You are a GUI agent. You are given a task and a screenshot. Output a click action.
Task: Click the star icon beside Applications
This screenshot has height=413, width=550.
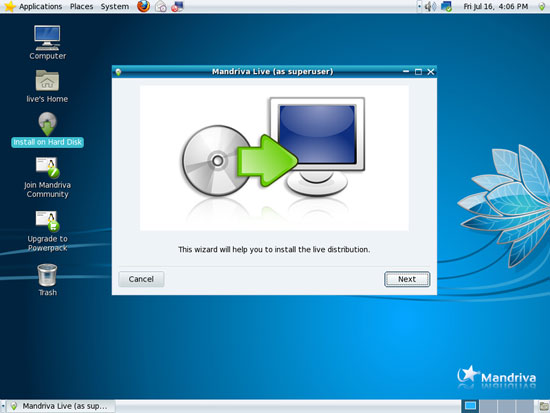coord(9,6)
